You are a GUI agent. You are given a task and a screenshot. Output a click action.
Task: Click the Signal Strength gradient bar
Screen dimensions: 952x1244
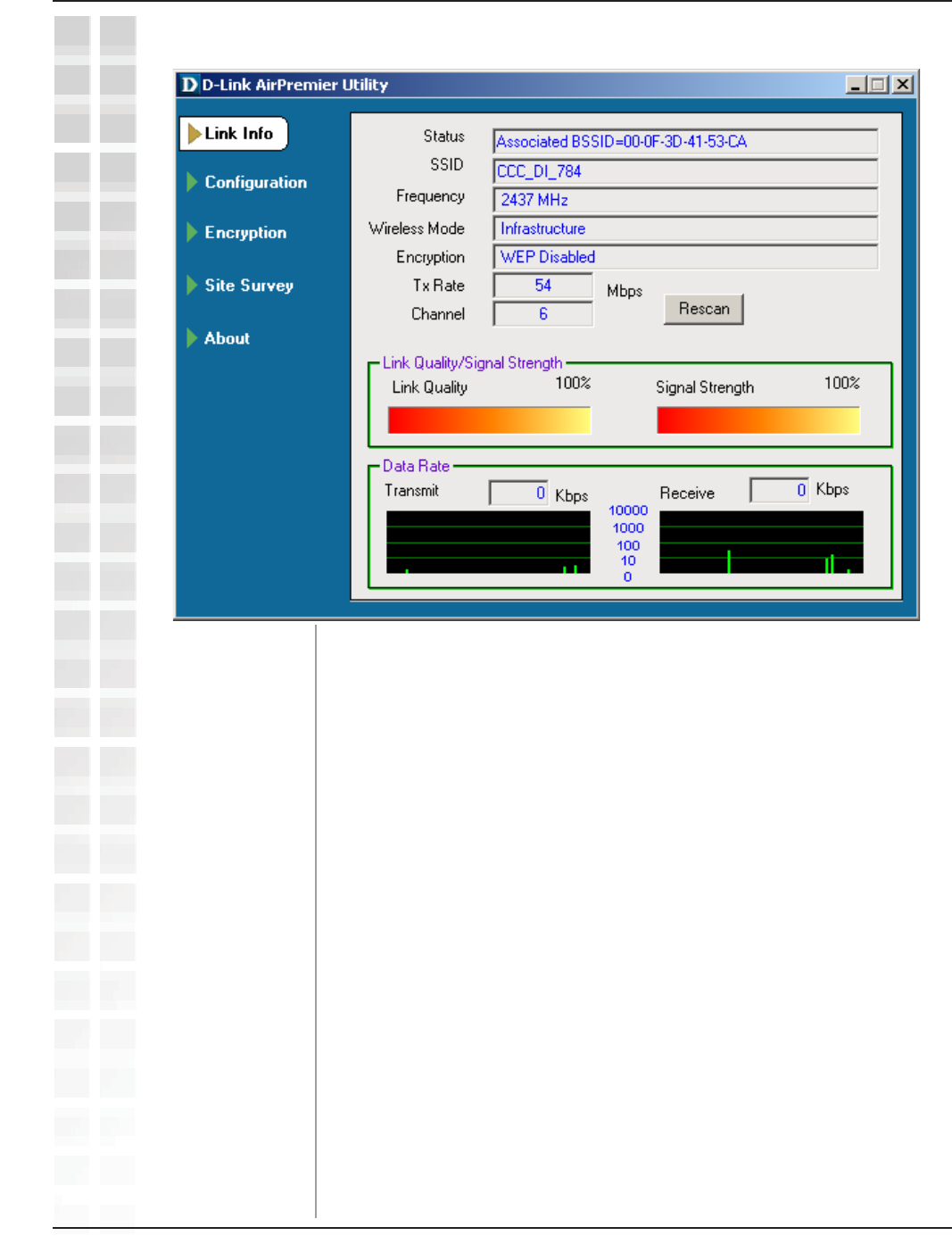click(758, 420)
